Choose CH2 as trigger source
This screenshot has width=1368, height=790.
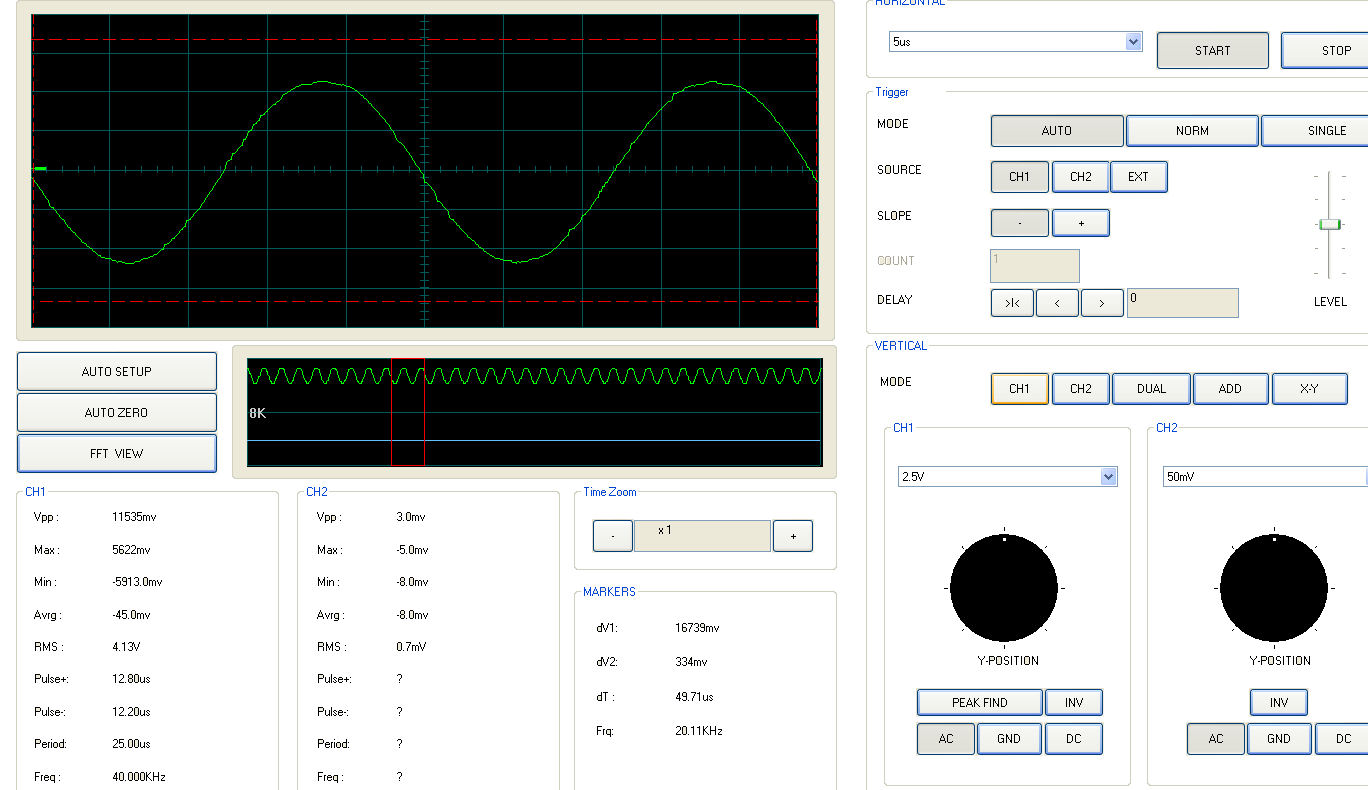coord(1081,177)
